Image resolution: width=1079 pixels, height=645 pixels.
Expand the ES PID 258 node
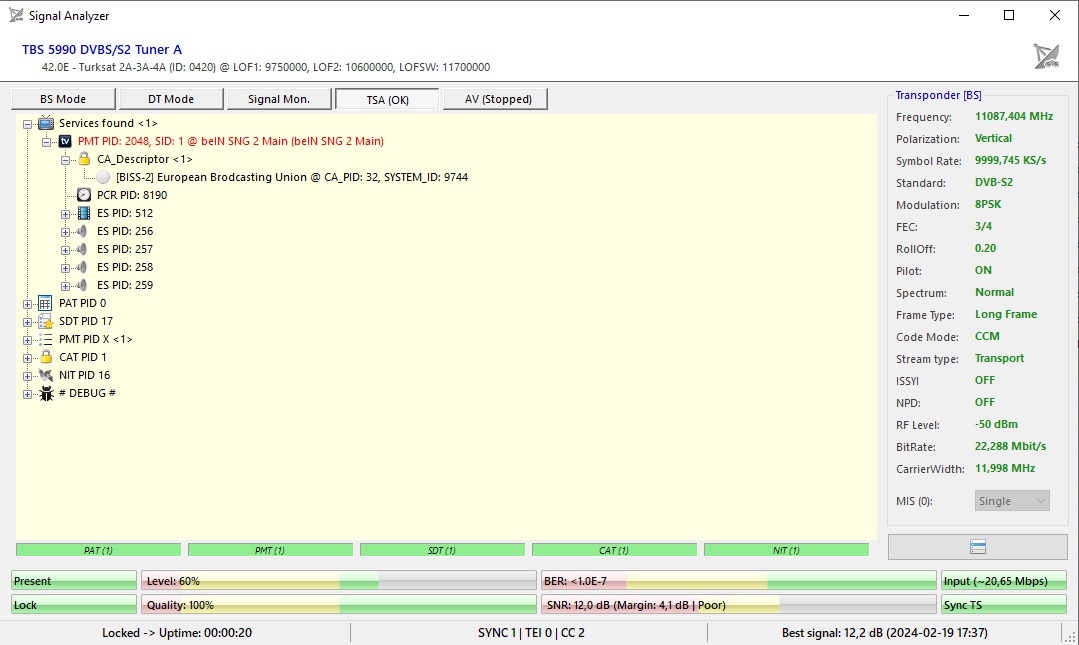tap(65, 268)
